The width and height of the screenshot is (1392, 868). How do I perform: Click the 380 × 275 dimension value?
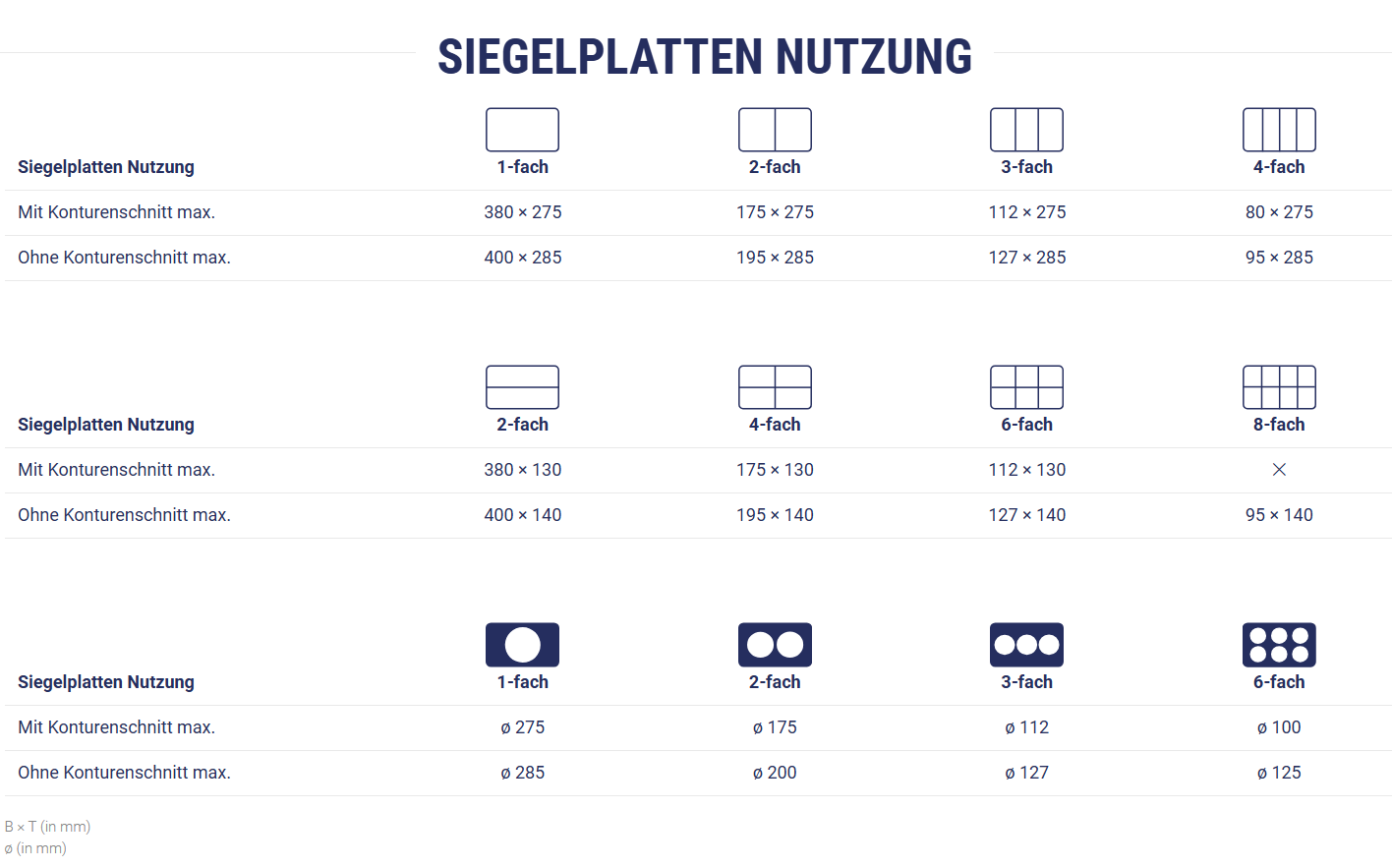pyautogui.click(x=522, y=212)
